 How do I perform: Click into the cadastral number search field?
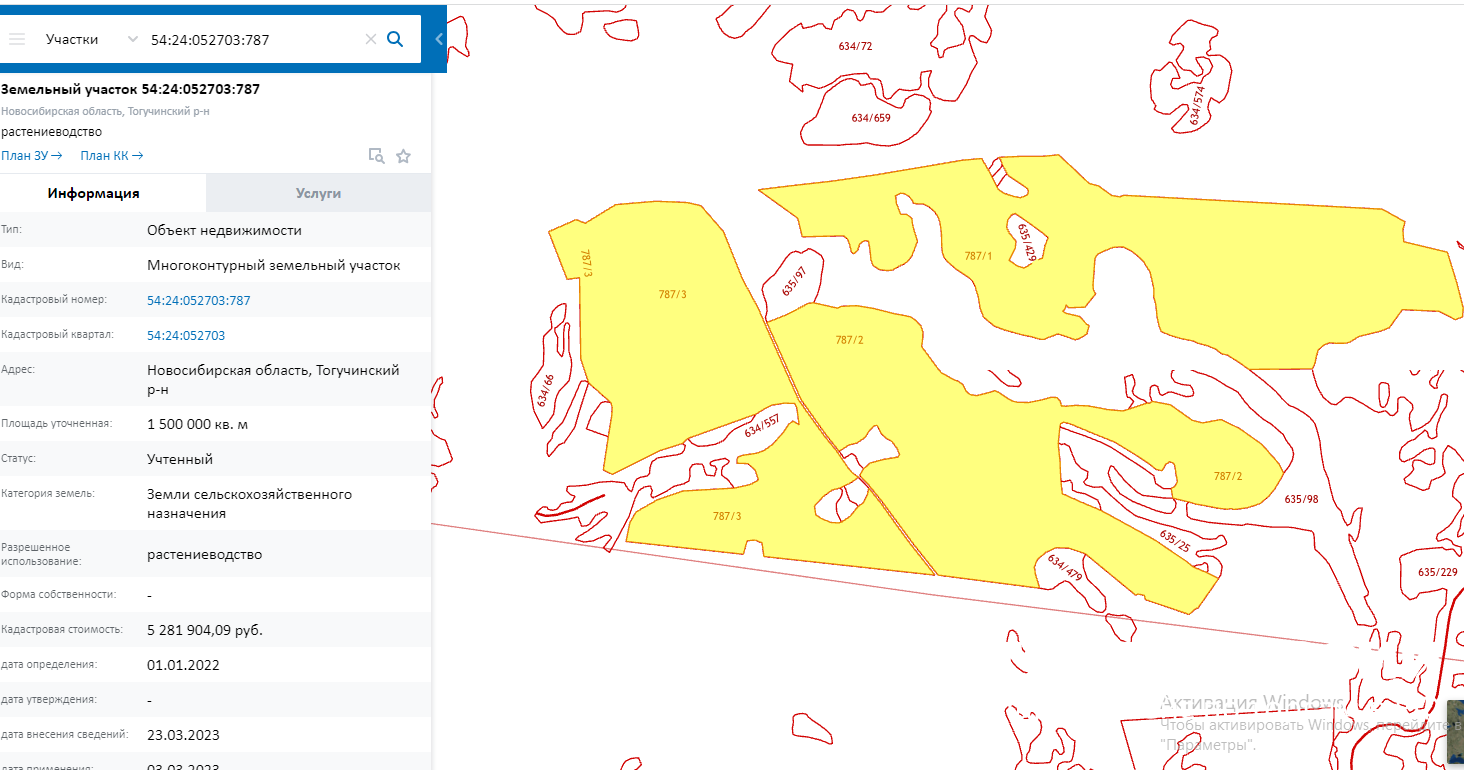tap(250, 39)
